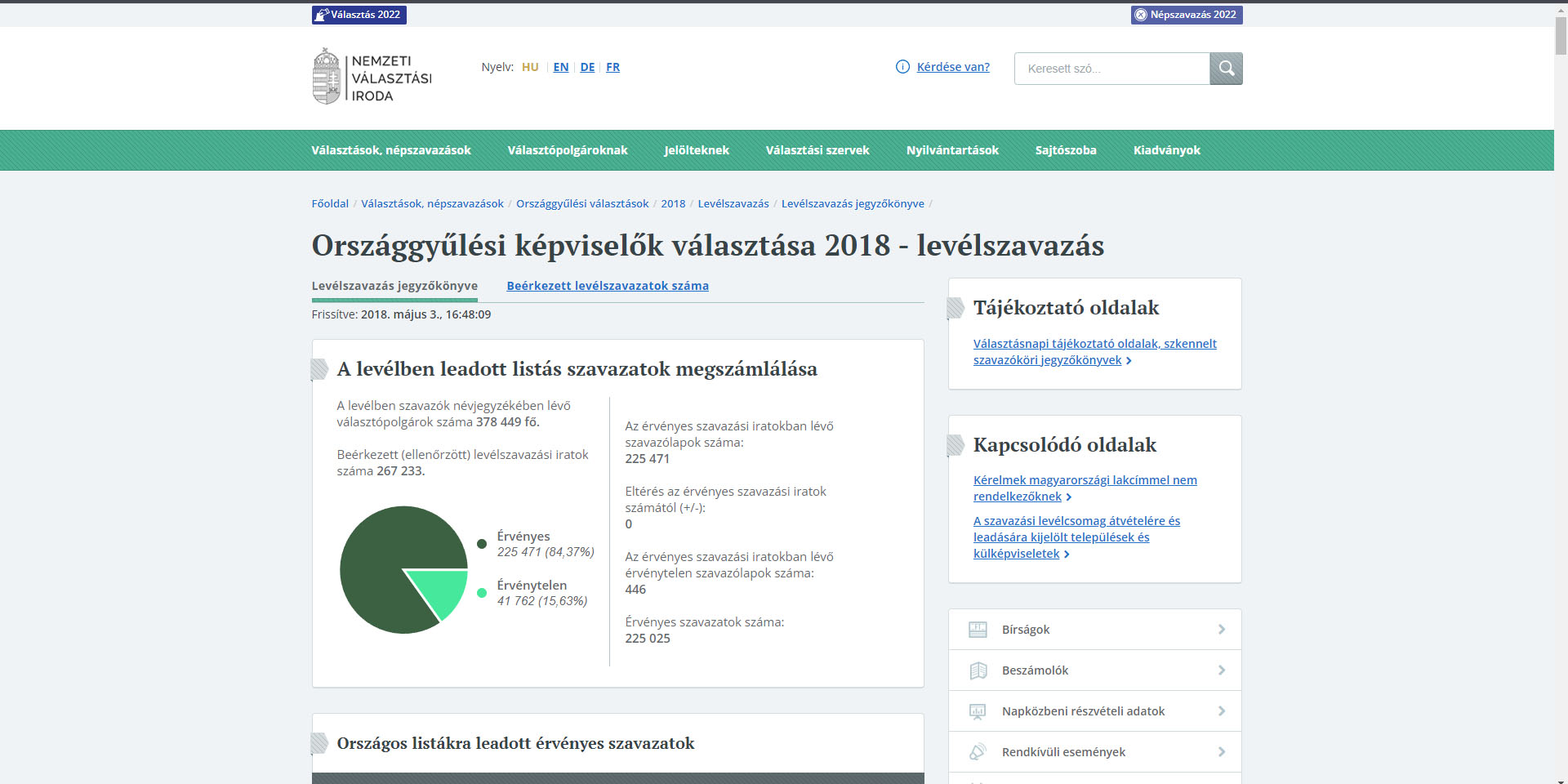Open Kérelmek magyarországi lakcímmel nem rendelkezőknek
The height and width of the screenshot is (784, 1568).
[x=1085, y=488]
